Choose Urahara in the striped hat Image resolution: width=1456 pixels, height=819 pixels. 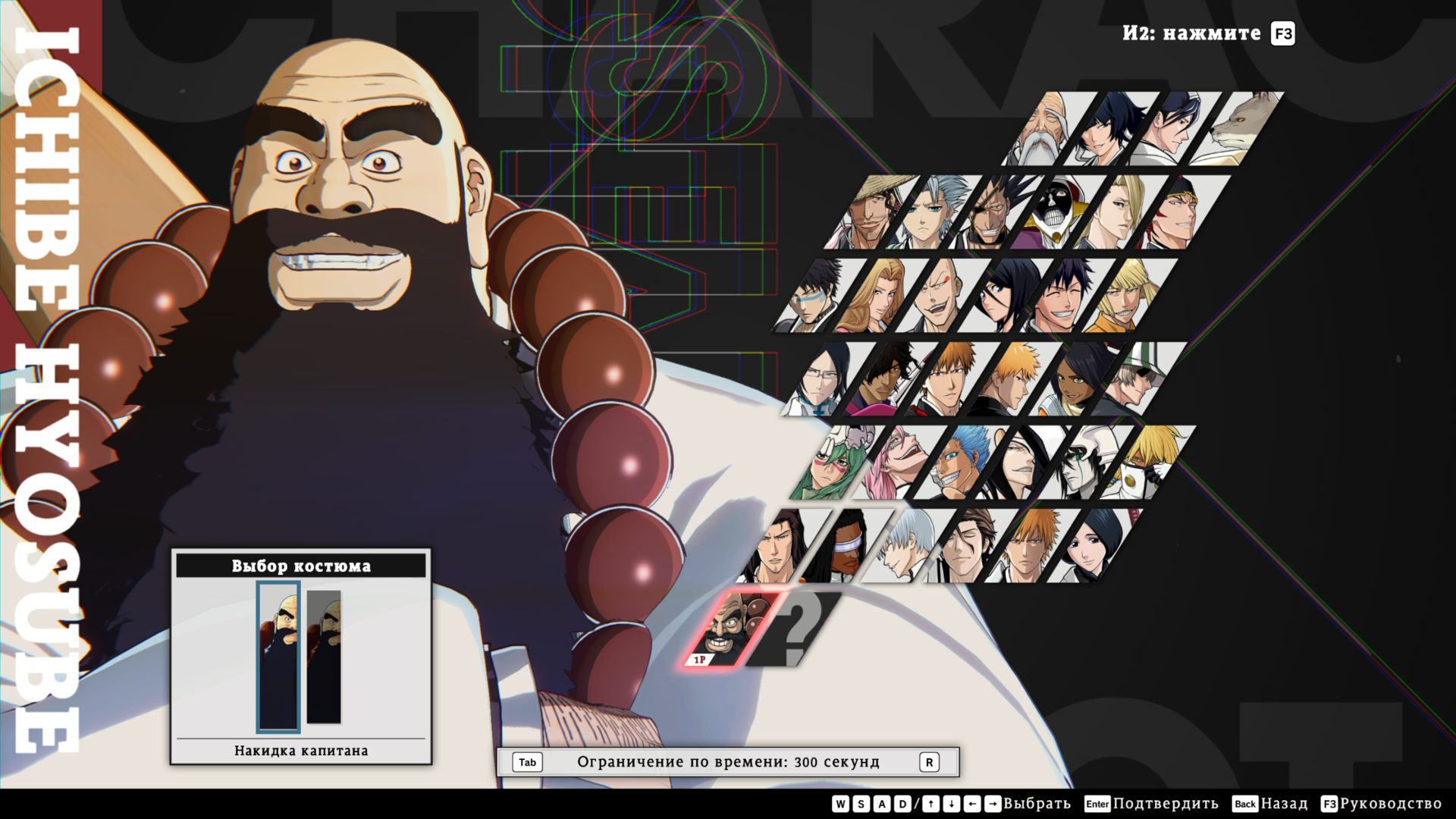[1140, 379]
